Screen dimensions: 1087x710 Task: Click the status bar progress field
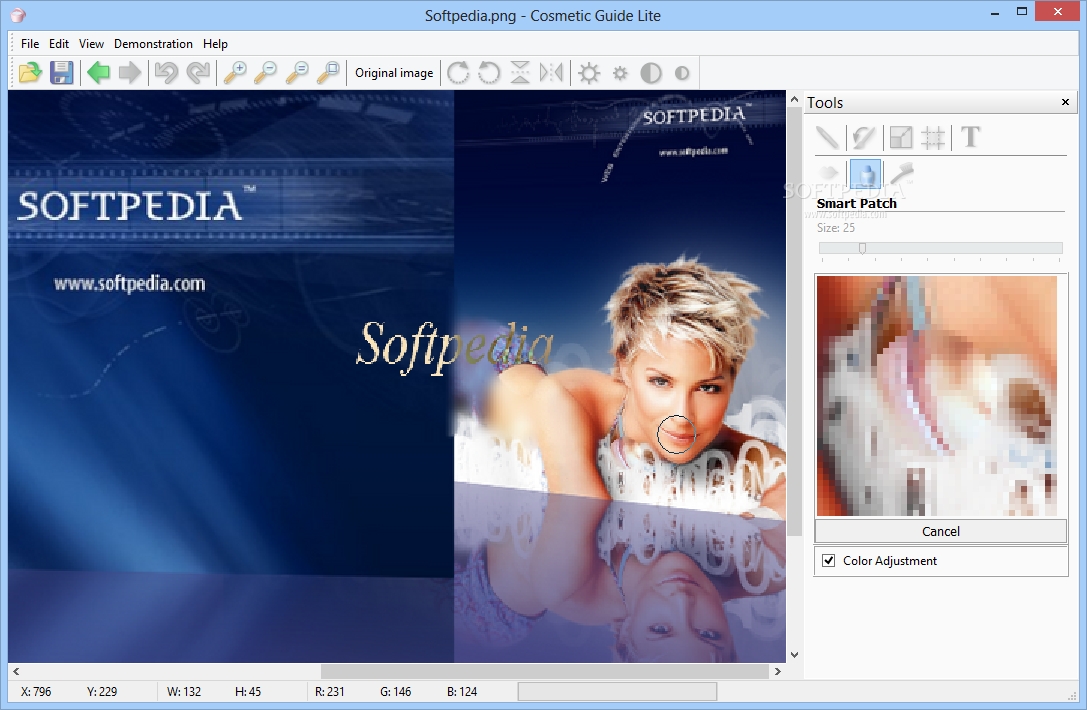(x=617, y=691)
